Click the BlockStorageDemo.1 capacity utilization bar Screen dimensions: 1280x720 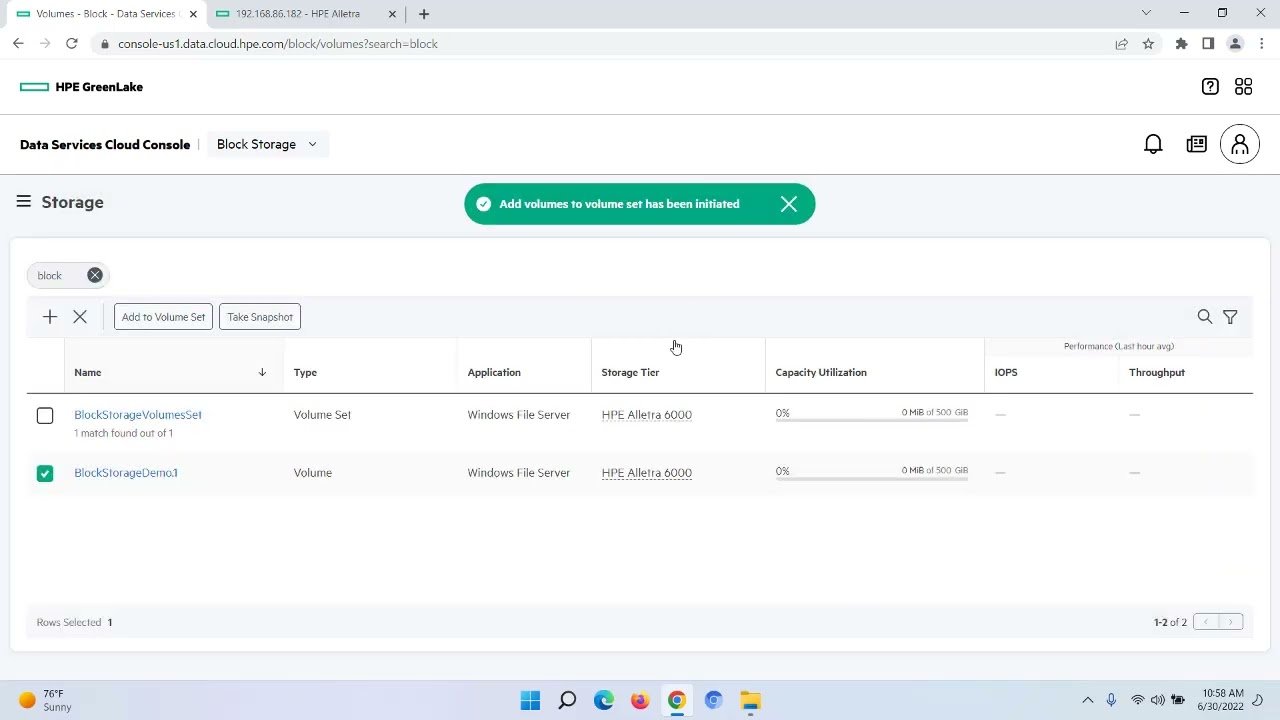872,478
